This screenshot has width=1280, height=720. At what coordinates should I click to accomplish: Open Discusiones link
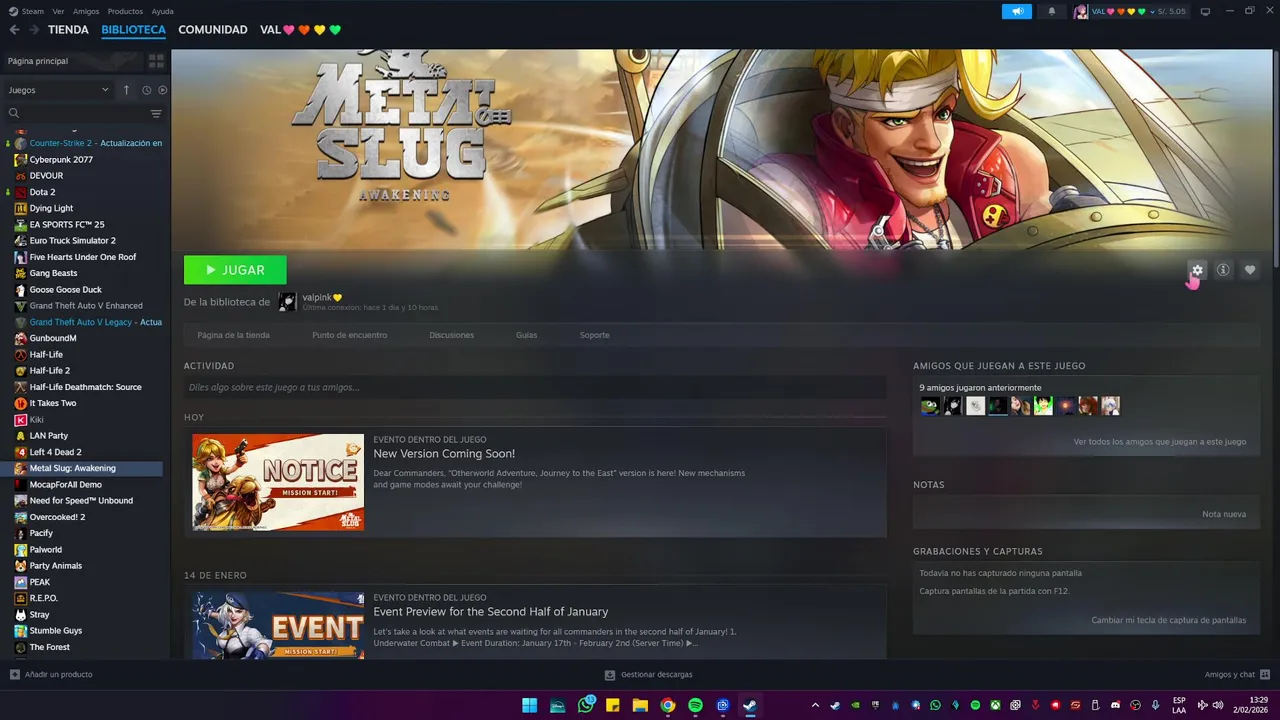coord(451,335)
